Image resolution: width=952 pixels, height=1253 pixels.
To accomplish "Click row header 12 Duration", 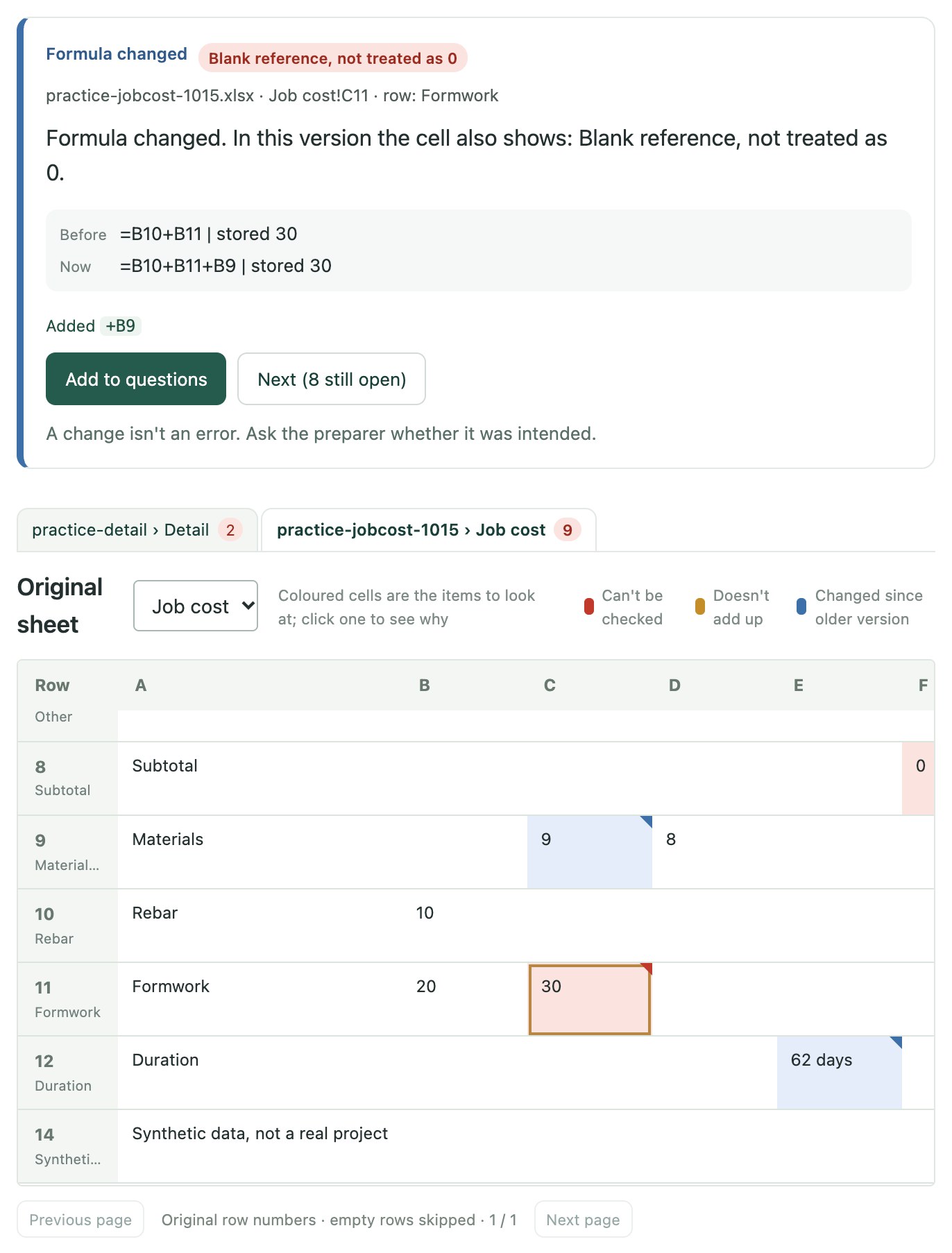I will pos(67,1073).
